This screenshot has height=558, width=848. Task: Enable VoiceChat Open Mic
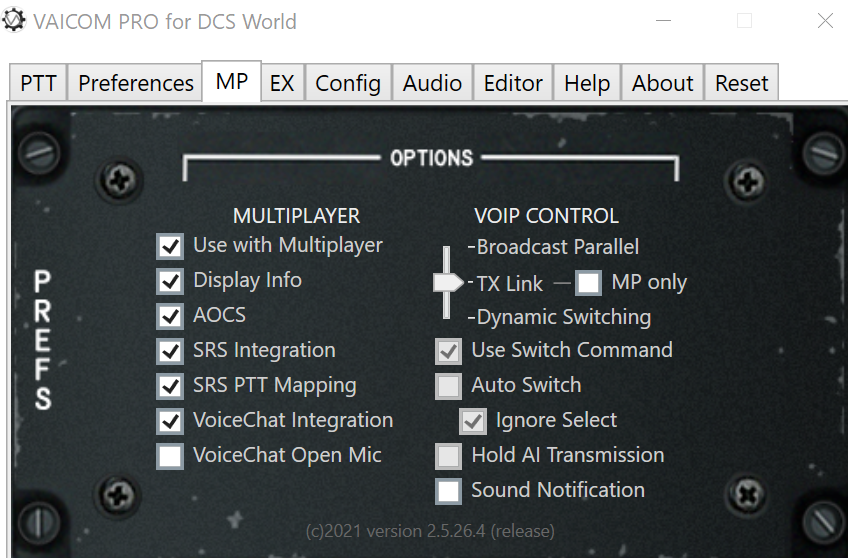tap(170, 456)
